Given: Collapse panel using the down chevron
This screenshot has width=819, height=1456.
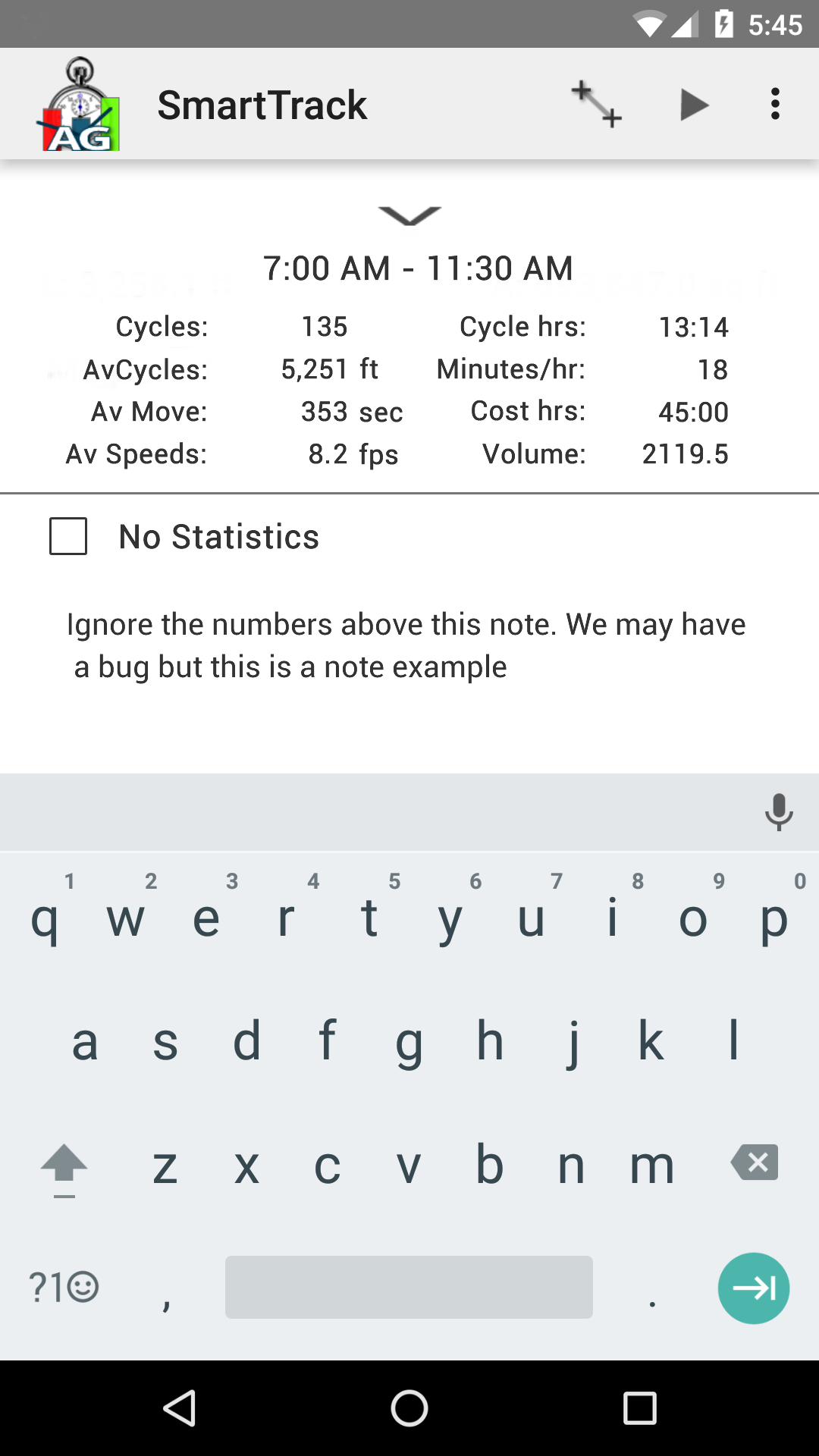Looking at the screenshot, I should pyautogui.click(x=409, y=216).
